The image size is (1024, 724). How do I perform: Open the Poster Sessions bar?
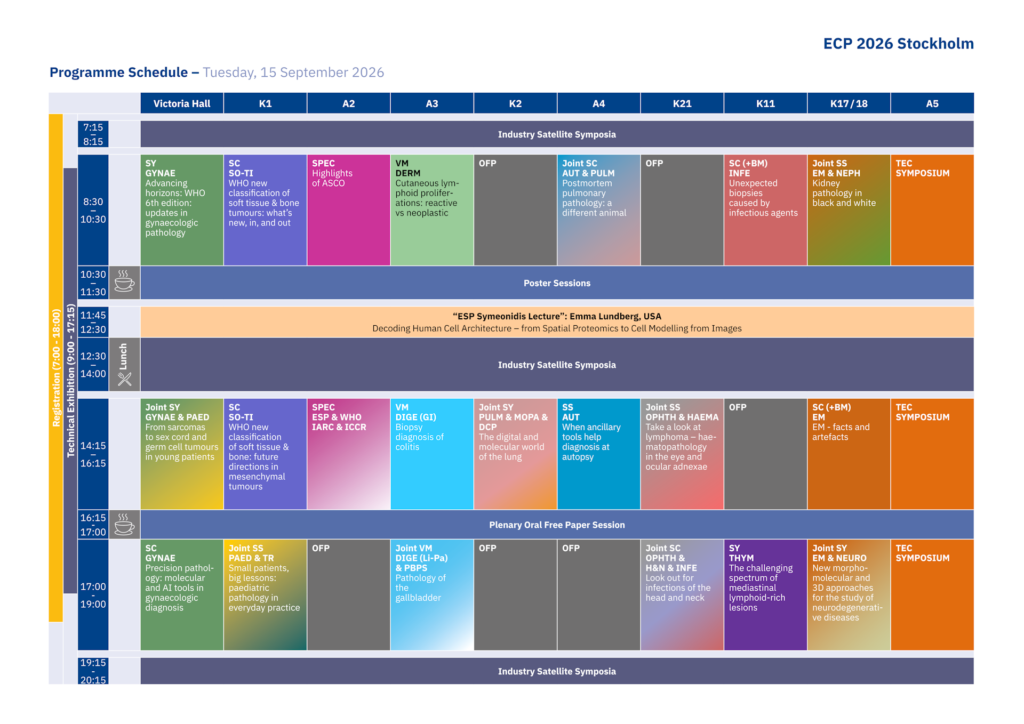point(556,283)
